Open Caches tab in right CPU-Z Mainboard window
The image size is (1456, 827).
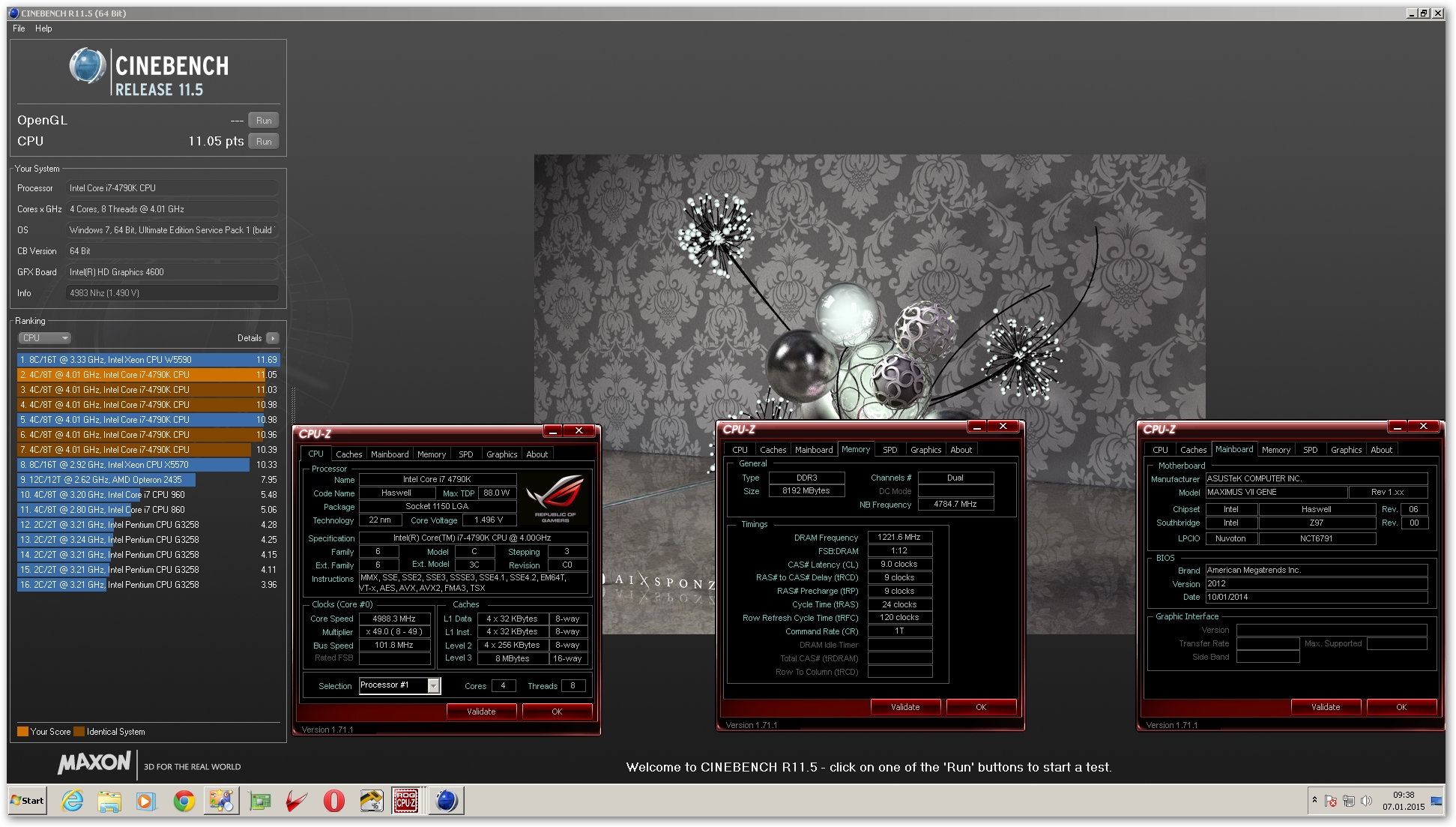tap(1194, 450)
